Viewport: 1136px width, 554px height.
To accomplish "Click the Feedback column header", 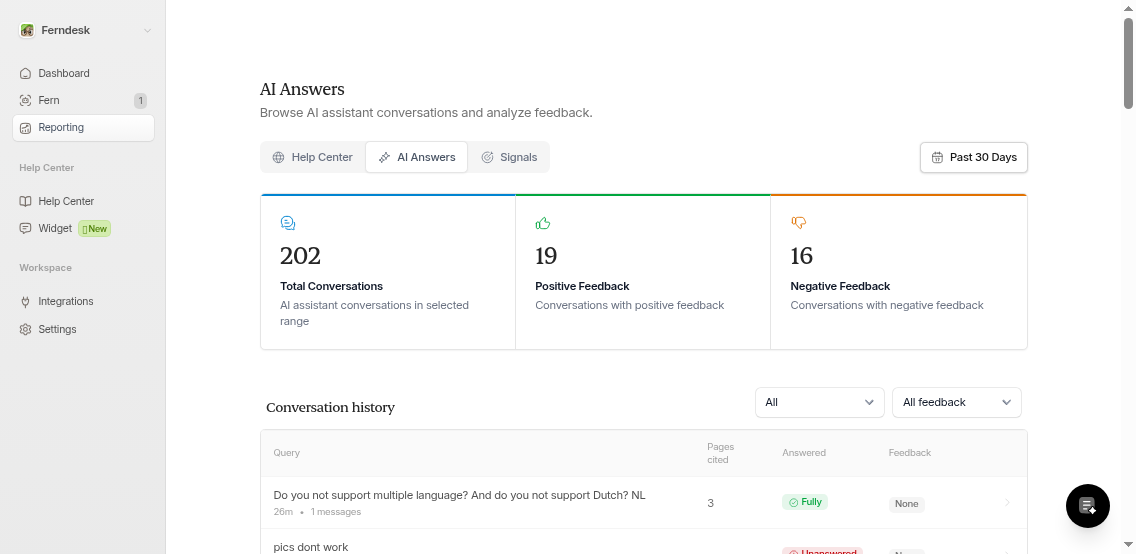I will pyautogui.click(x=909, y=453).
